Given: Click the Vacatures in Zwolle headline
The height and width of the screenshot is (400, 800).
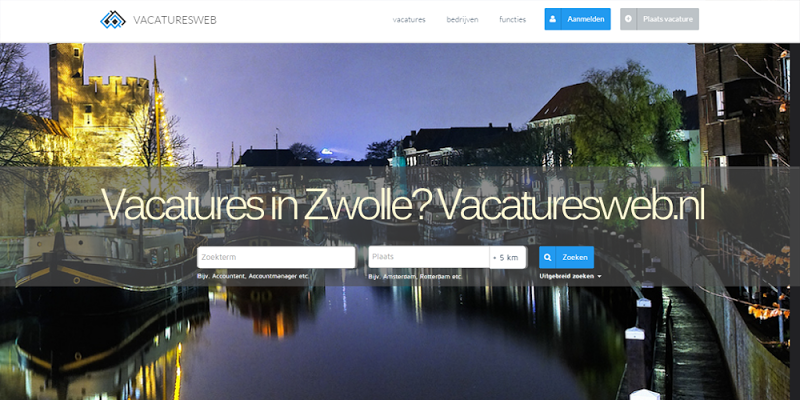Looking at the screenshot, I should [x=403, y=205].
